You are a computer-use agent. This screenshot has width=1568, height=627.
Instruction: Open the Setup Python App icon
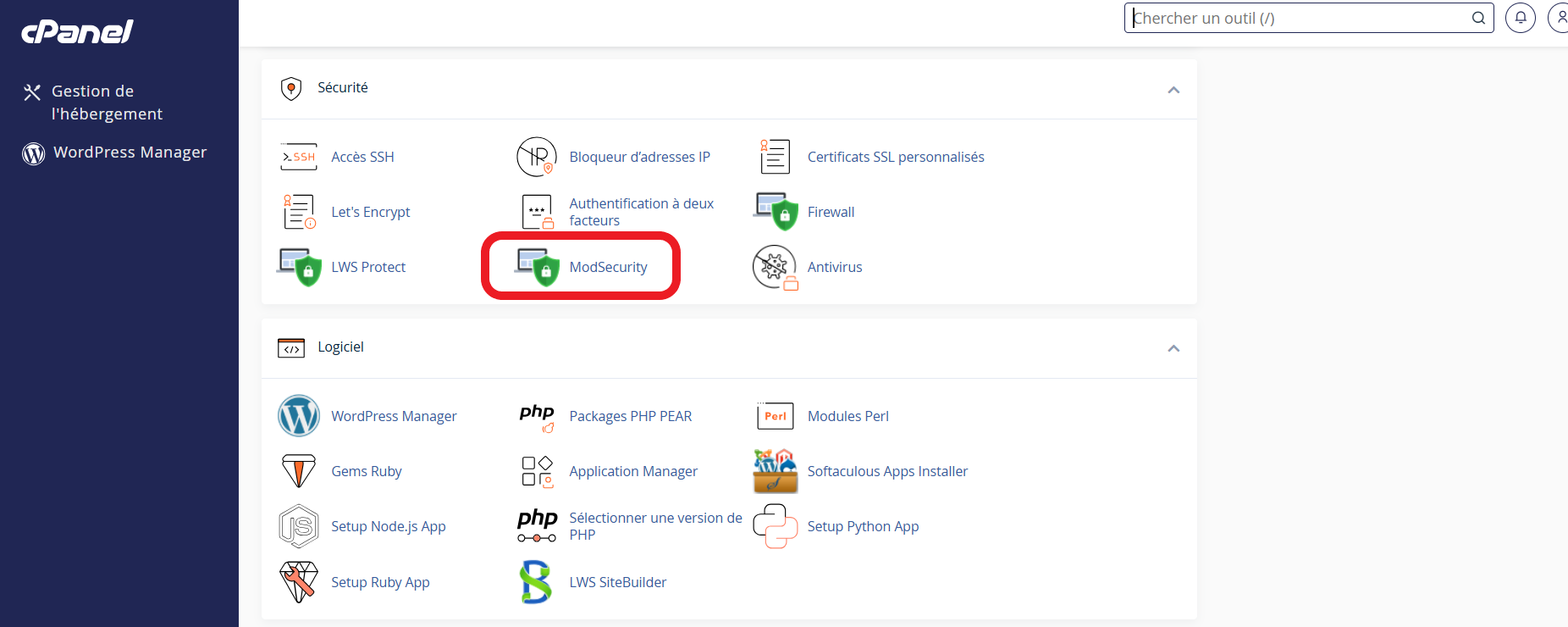click(x=776, y=526)
